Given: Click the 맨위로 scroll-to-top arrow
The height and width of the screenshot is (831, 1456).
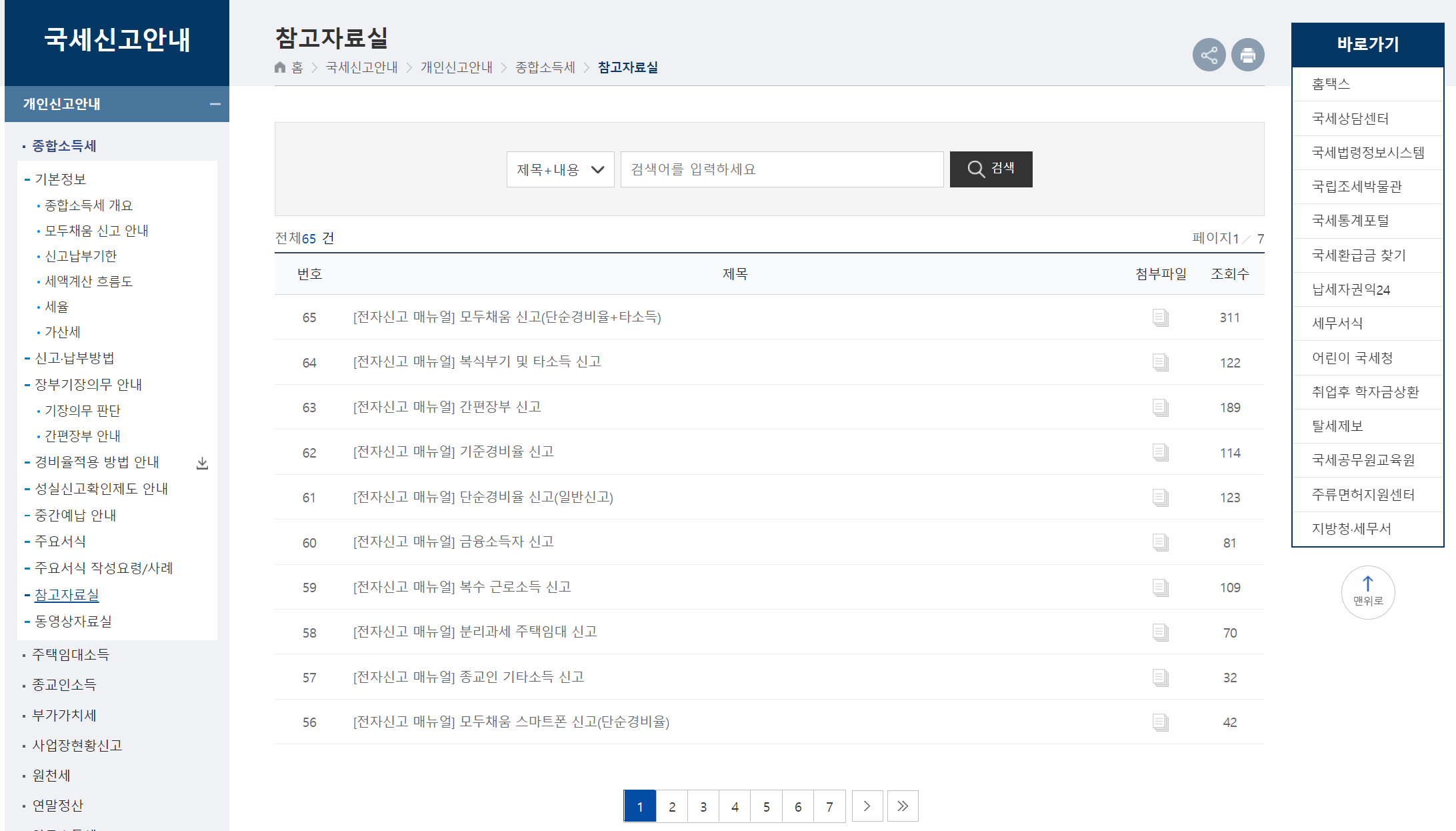Looking at the screenshot, I should (x=1367, y=592).
